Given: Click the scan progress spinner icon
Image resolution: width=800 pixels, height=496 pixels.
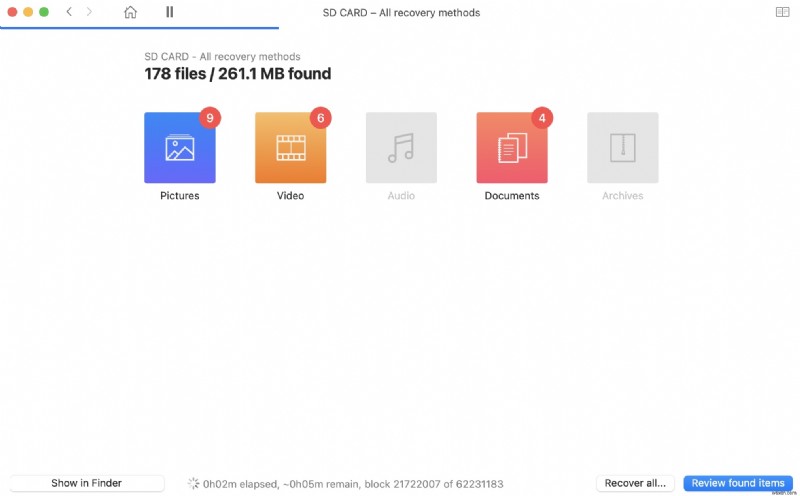Looking at the screenshot, I should click(193, 483).
